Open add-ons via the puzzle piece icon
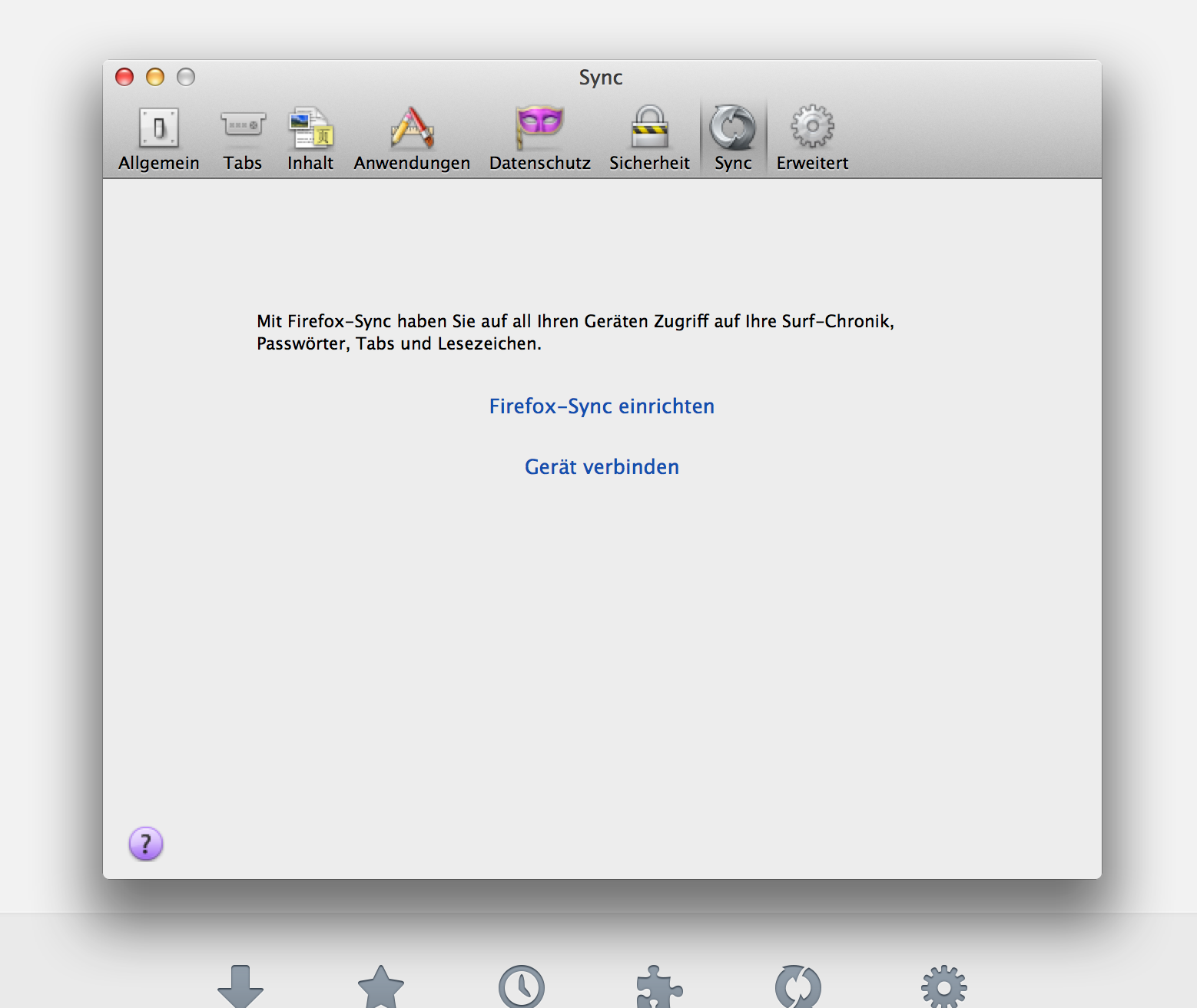 tap(659, 986)
